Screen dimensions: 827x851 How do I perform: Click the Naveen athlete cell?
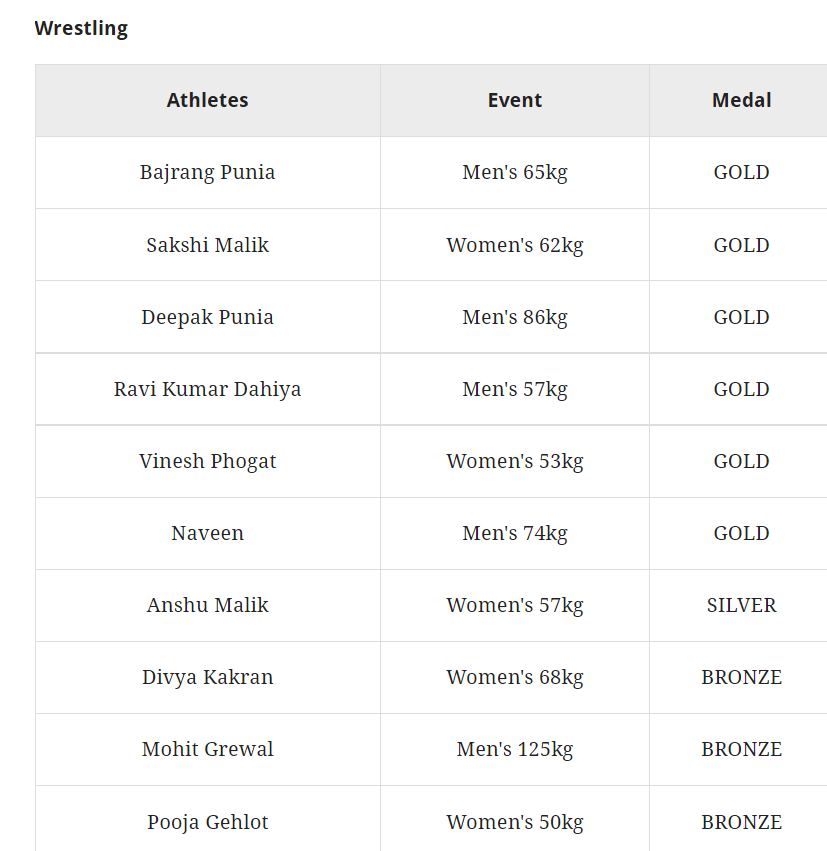tap(207, 533)
